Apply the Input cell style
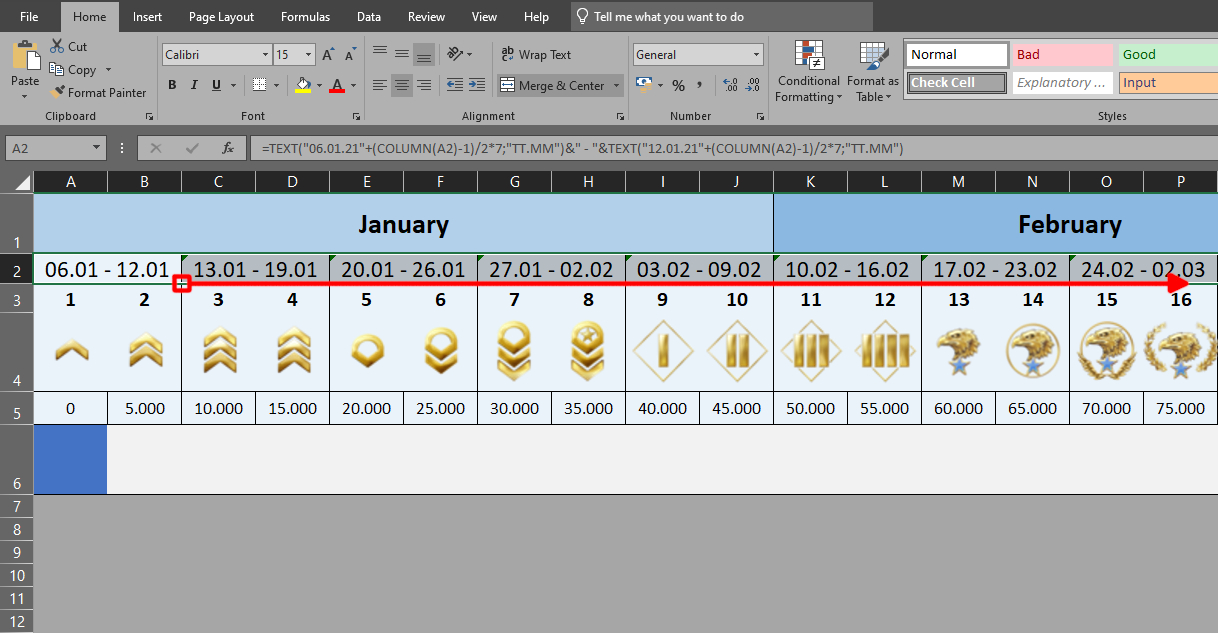This screenshot has height=633, width=1218. 1168,83
